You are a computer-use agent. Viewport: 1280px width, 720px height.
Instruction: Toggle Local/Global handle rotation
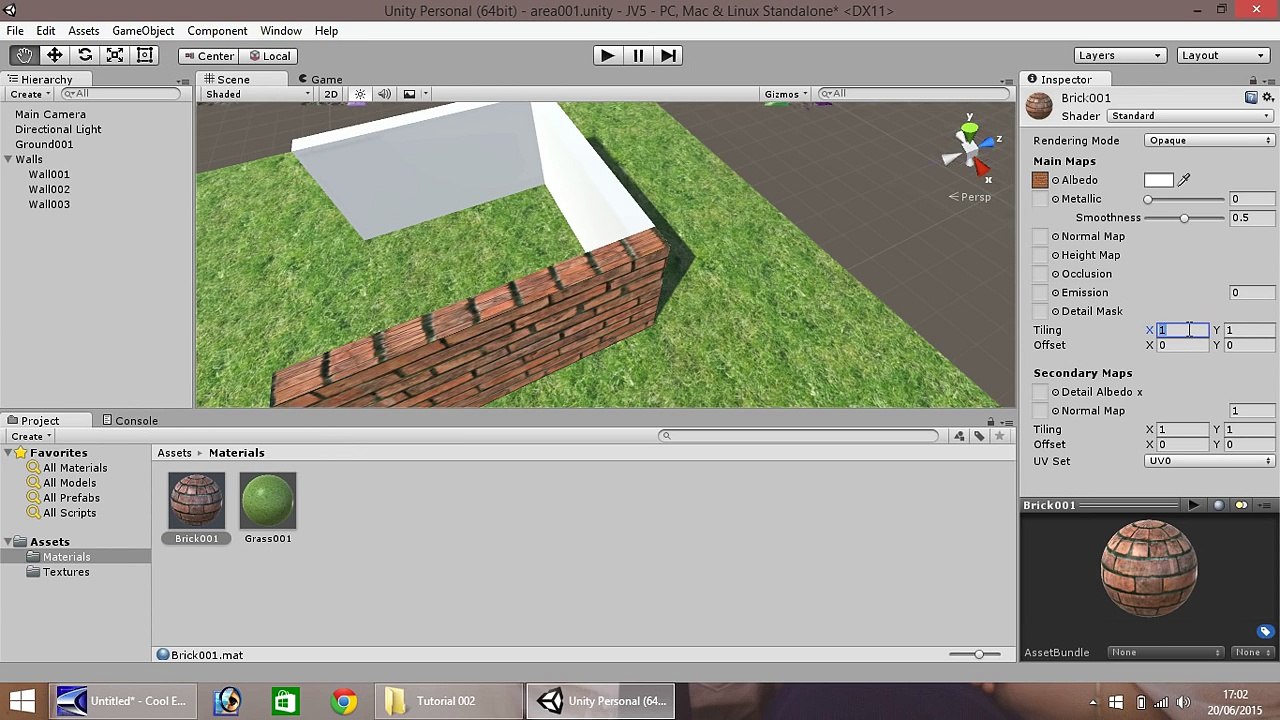pos(270,56)
